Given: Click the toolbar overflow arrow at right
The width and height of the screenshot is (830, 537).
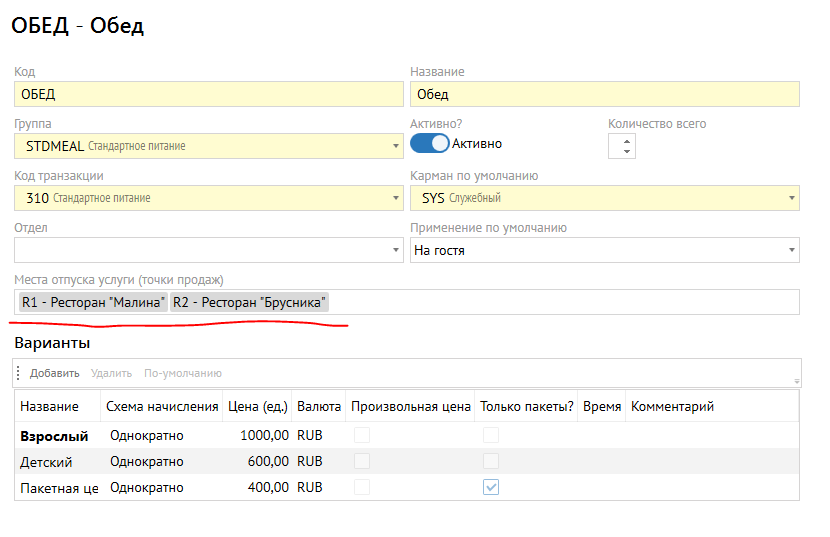Looking at the screenshot, I should pos(796,380).
